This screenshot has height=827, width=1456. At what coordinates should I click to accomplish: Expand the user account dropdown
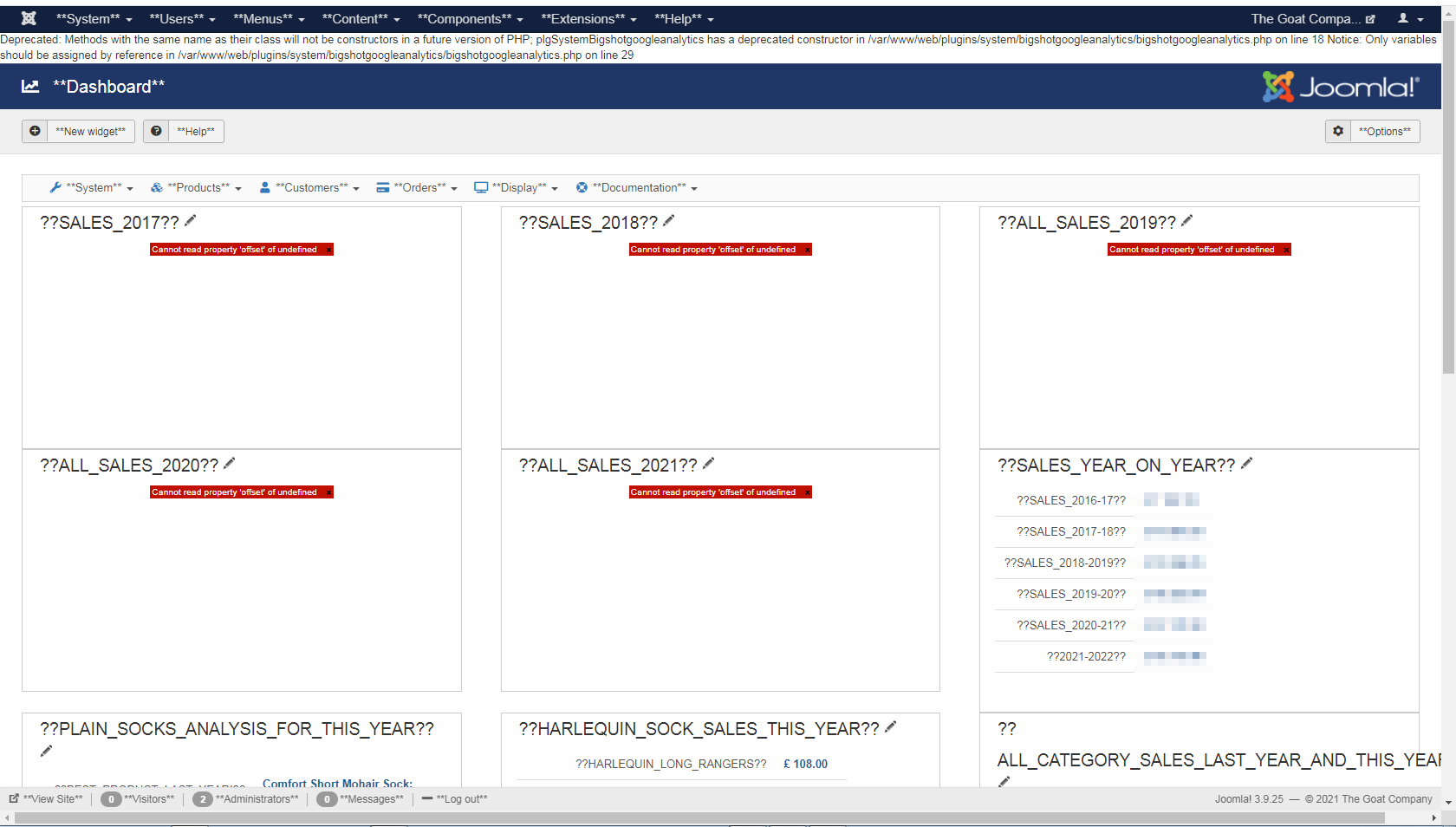1411,19
